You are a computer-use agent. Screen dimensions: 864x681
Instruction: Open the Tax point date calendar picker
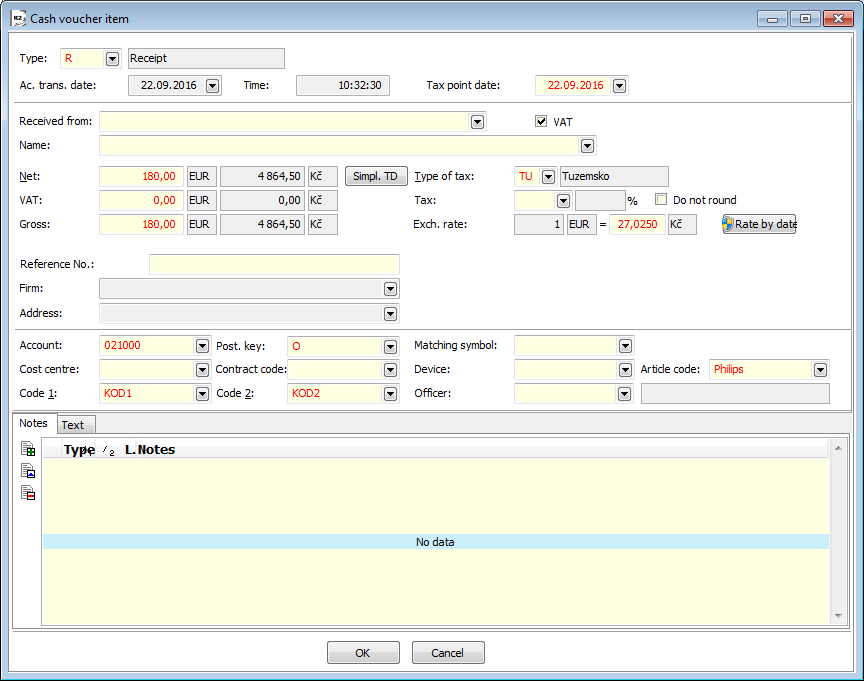pos(619,86)
